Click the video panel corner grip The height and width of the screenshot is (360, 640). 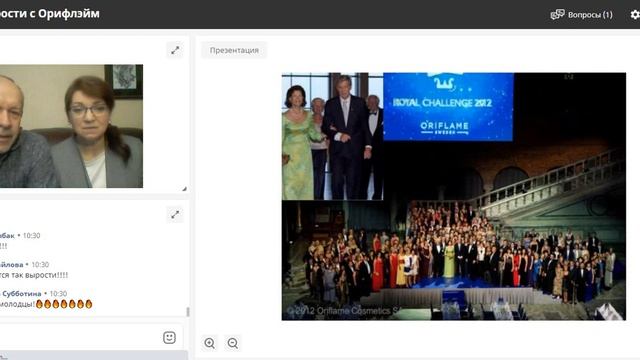(184, 189)
